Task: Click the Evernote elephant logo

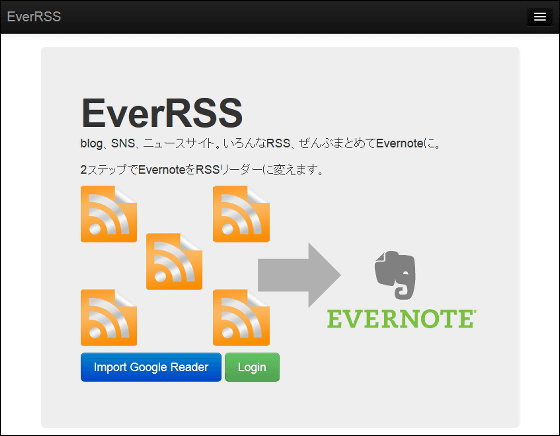Action: point(395,275)
